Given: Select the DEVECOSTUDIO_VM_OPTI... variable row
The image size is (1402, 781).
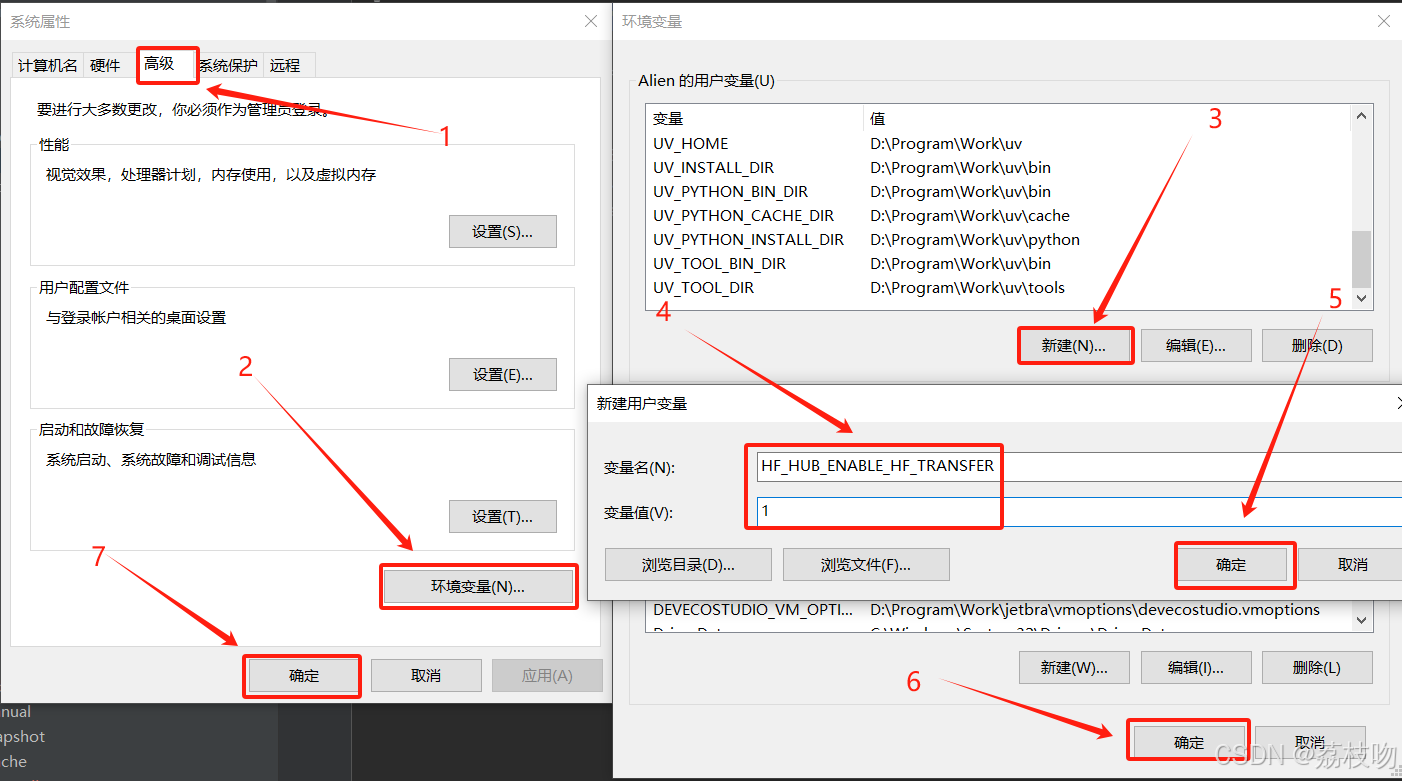Looking at the screenshot, I should 997,610.
